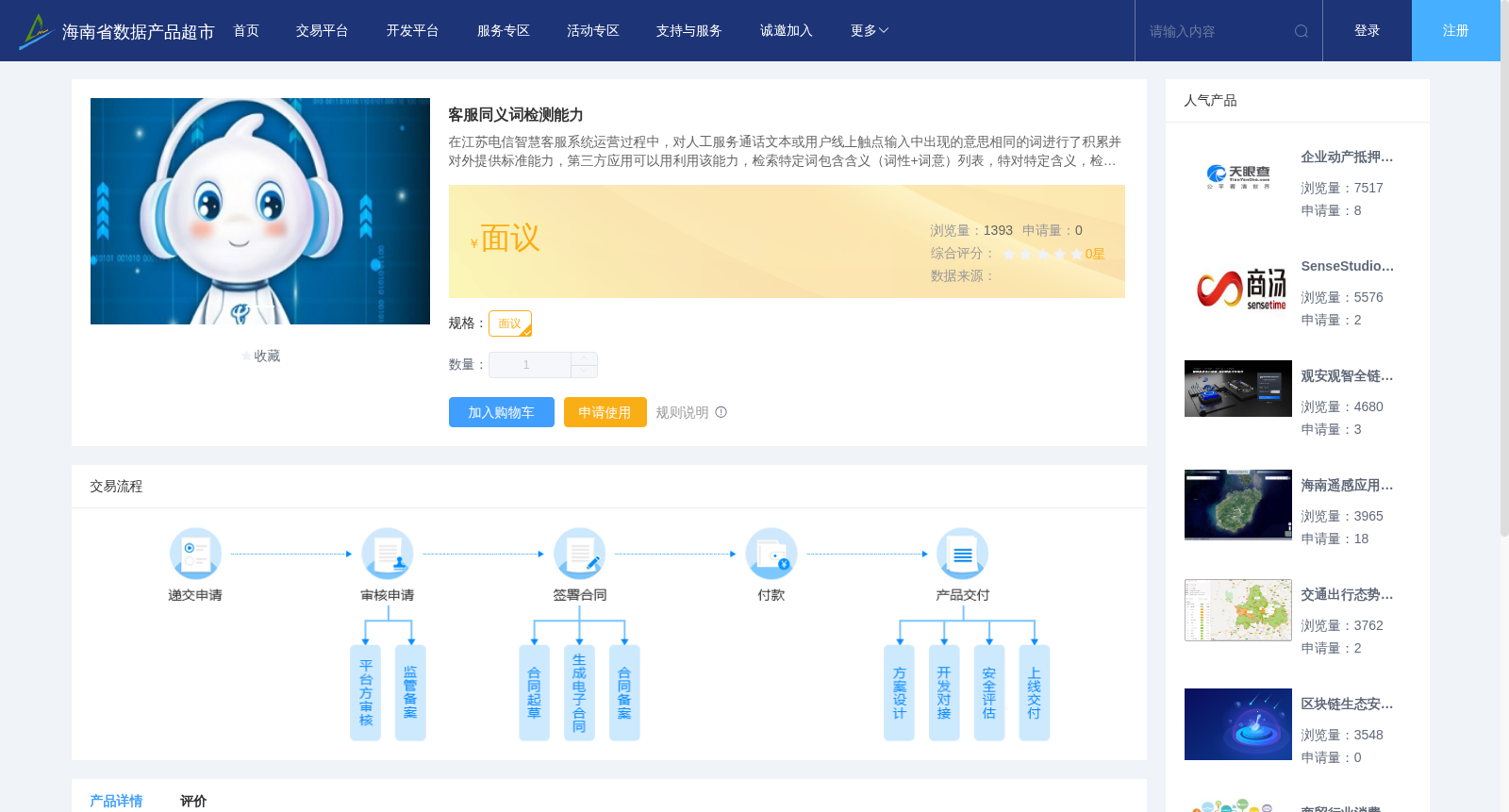The image size is (1509, 812).
Task: Expand the 更多 dropdown menu
Action: (870, 31)
